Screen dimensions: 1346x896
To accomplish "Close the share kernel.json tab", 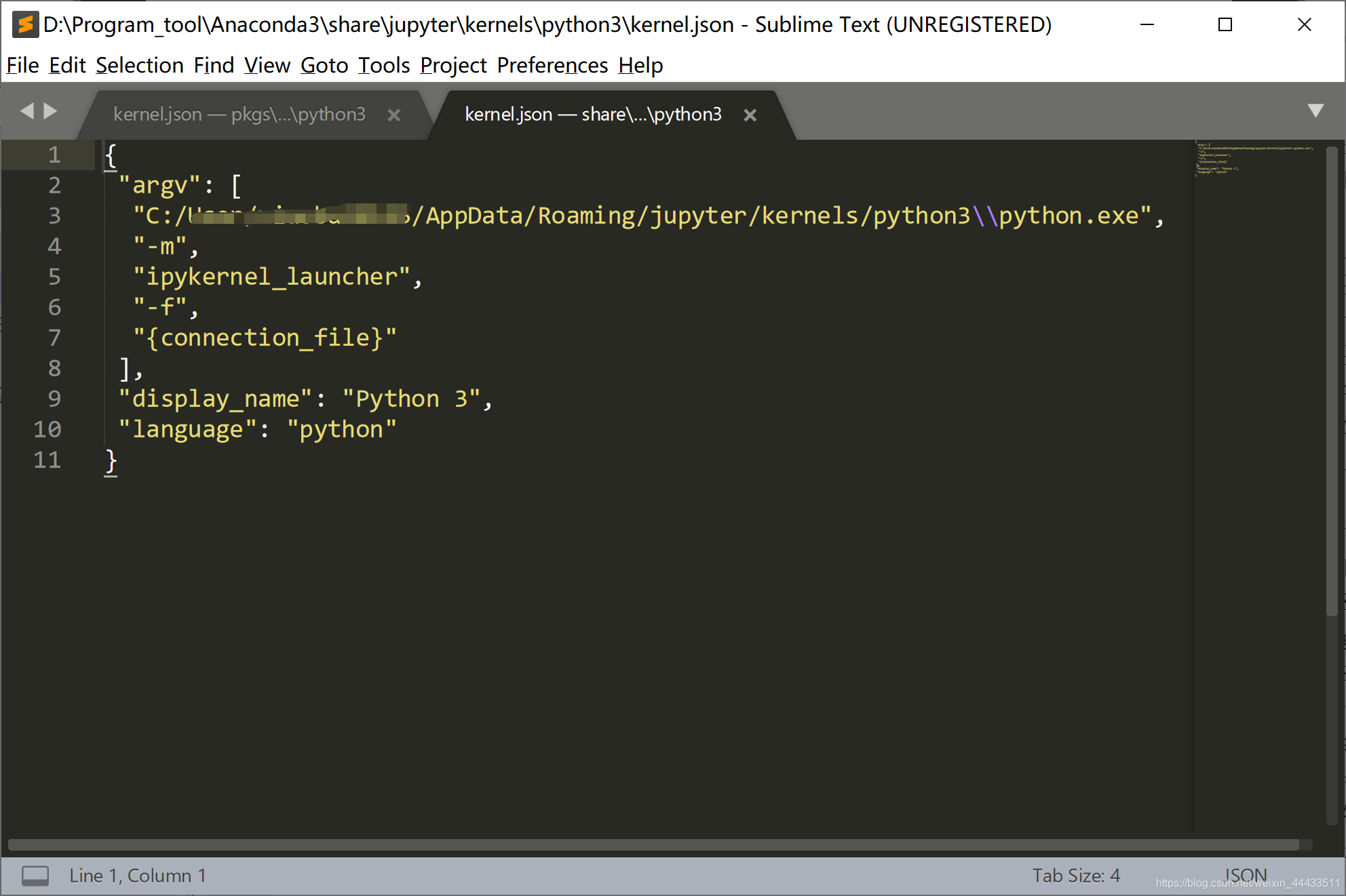I will [x=750, y=115].
